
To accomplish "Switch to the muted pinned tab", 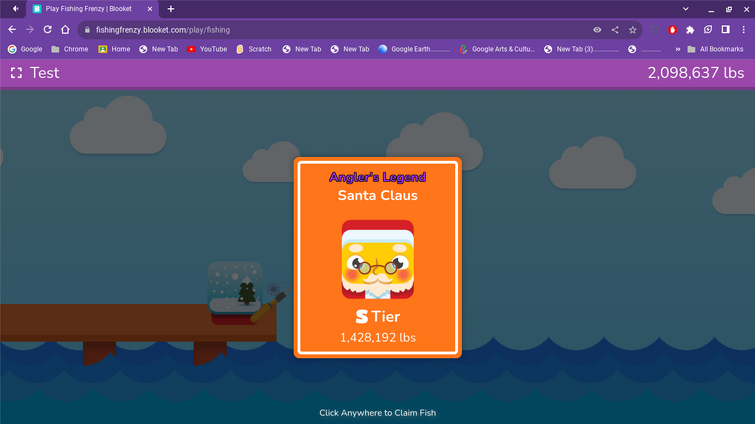I will 15,9.
